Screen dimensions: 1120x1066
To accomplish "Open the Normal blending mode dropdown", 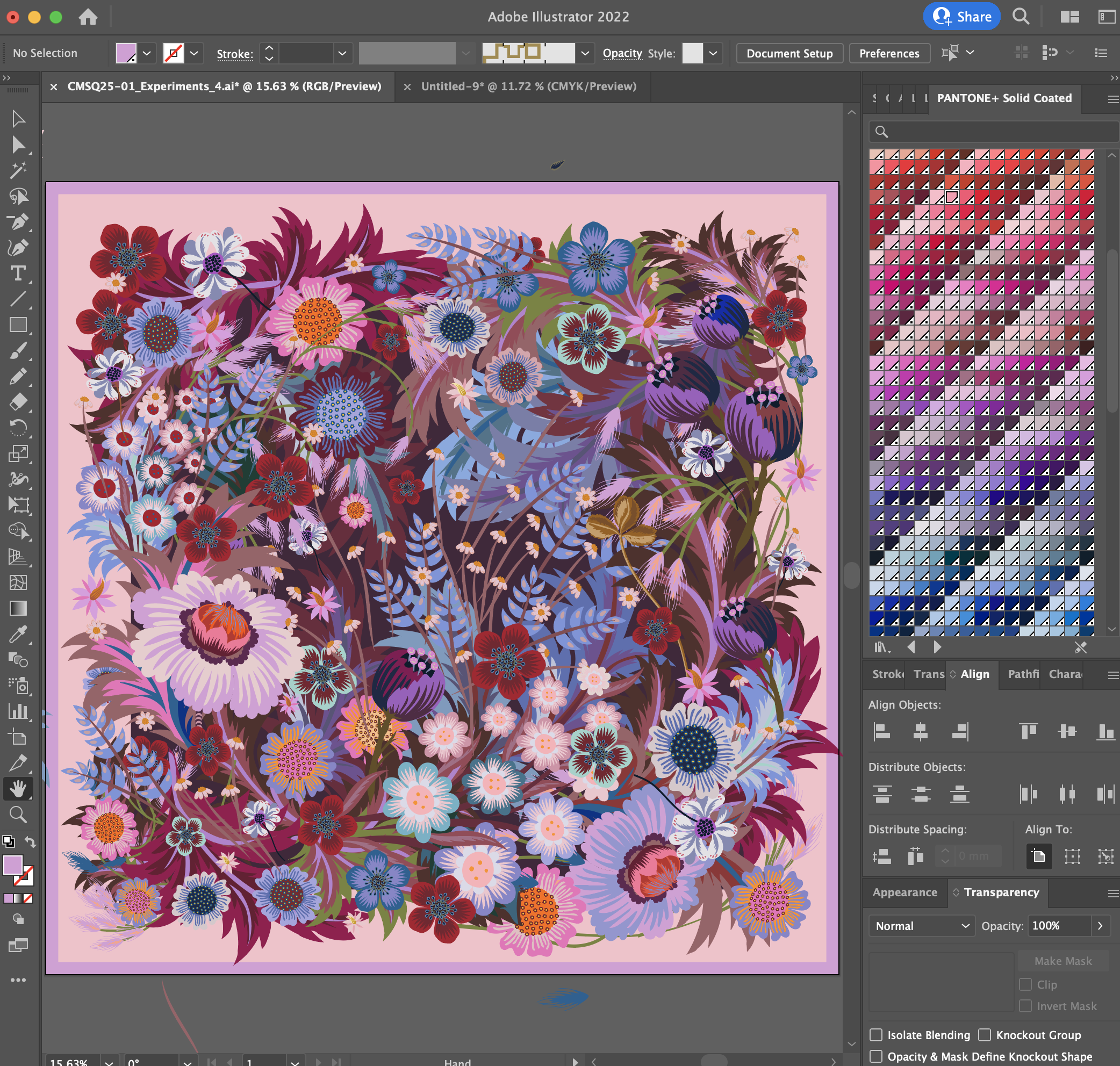I will click(921, 926).
